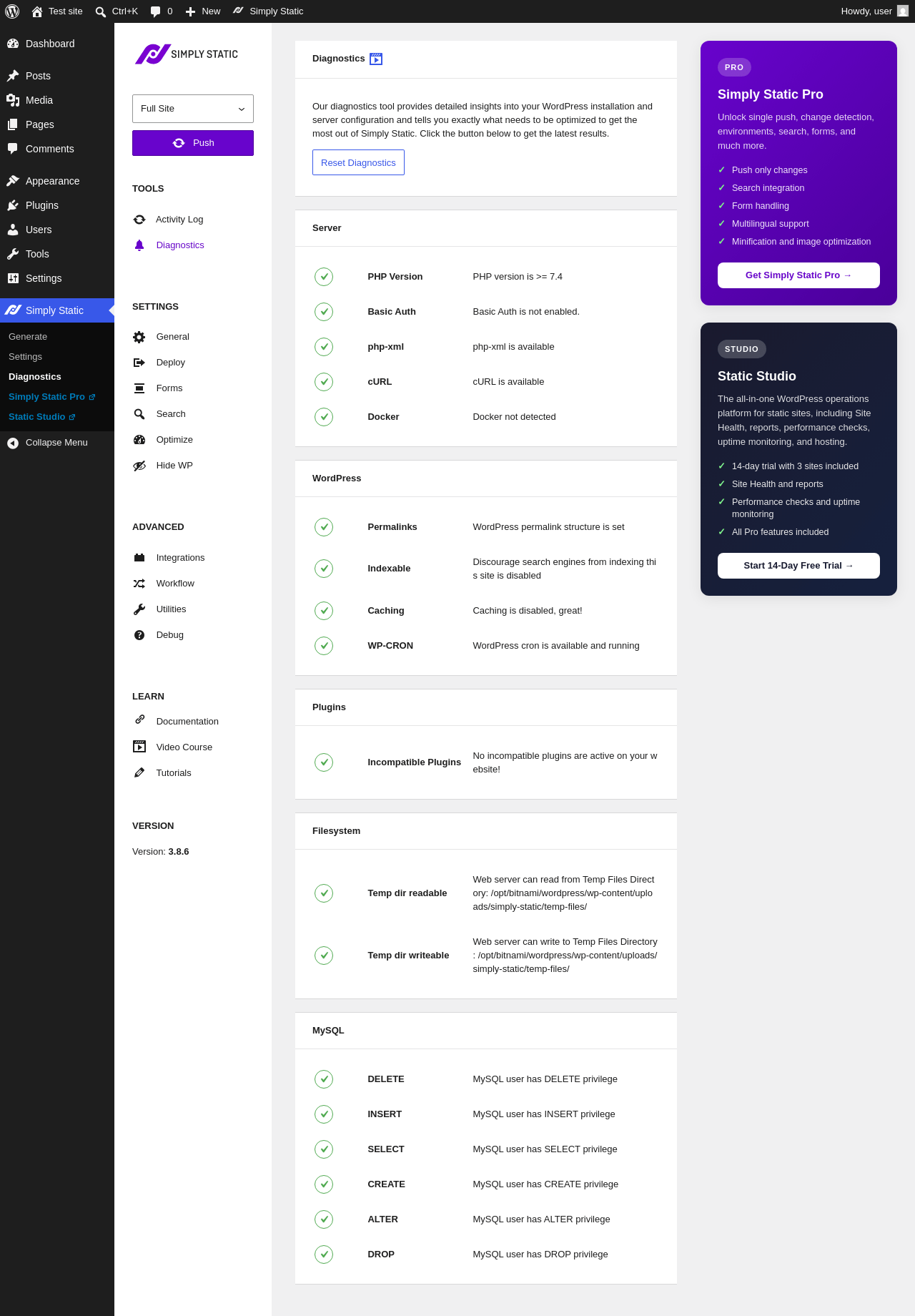Image resolution: width=915 pixels, height=1316 pixels.
Task: Click the Simply Static logo header
Action: 187,54
